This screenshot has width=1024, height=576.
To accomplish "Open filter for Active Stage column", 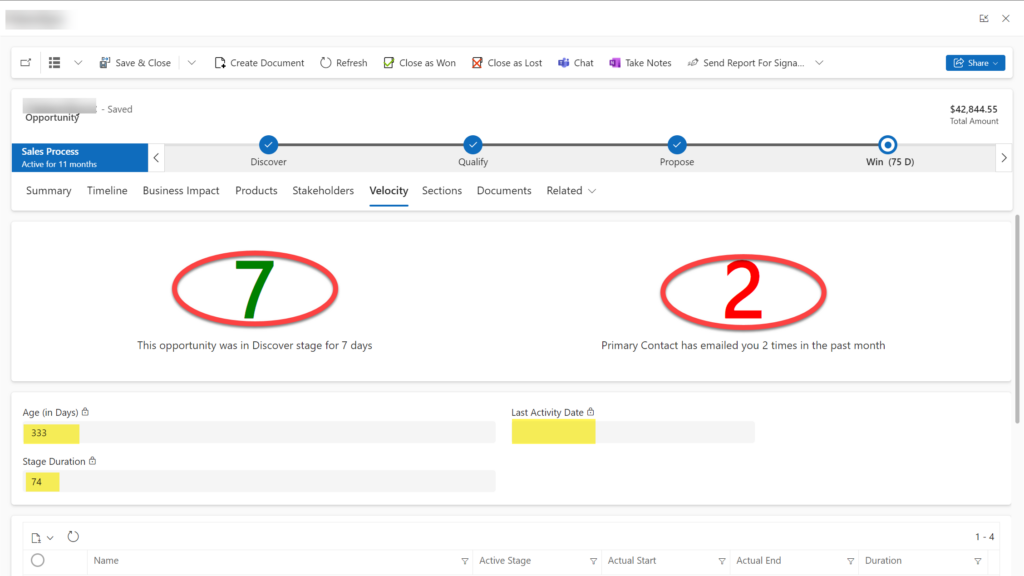I will (x=593, y=561).
